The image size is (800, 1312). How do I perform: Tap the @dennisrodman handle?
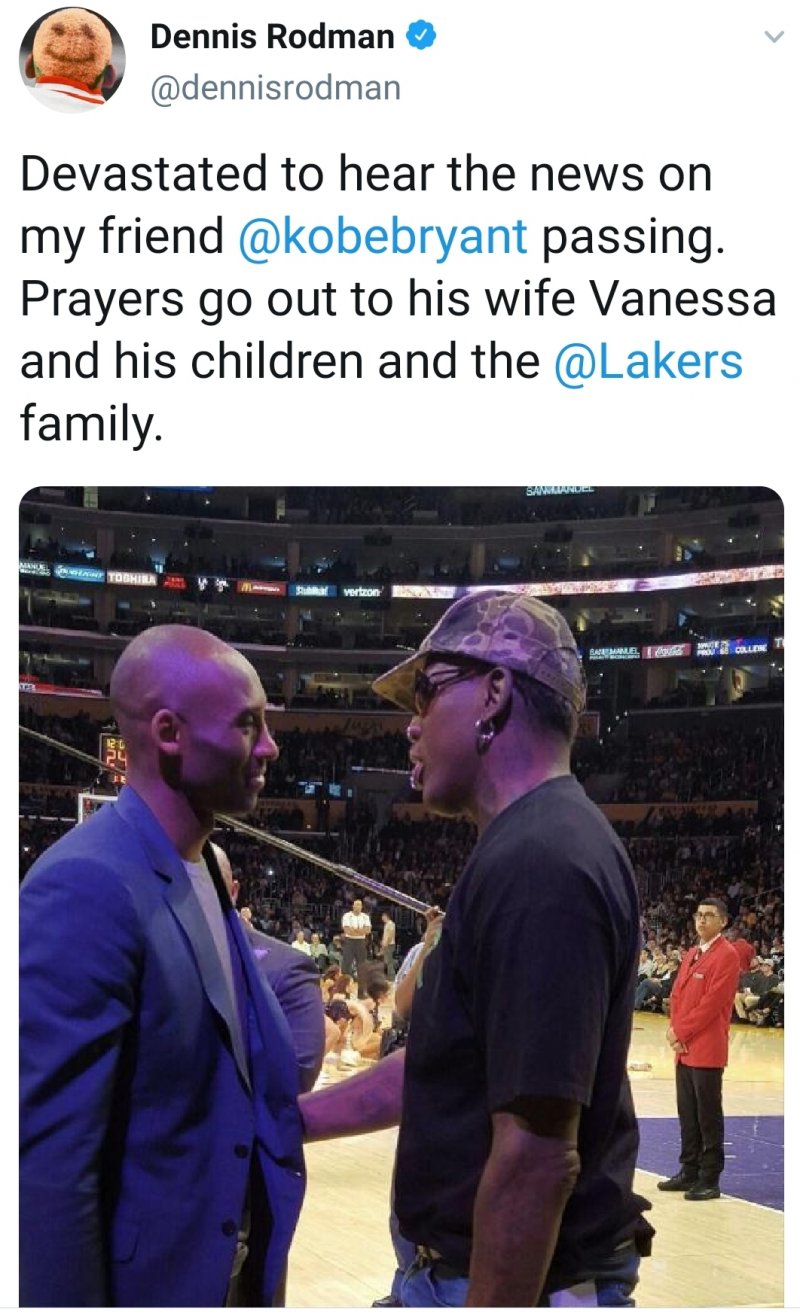(x=275, y=88)
